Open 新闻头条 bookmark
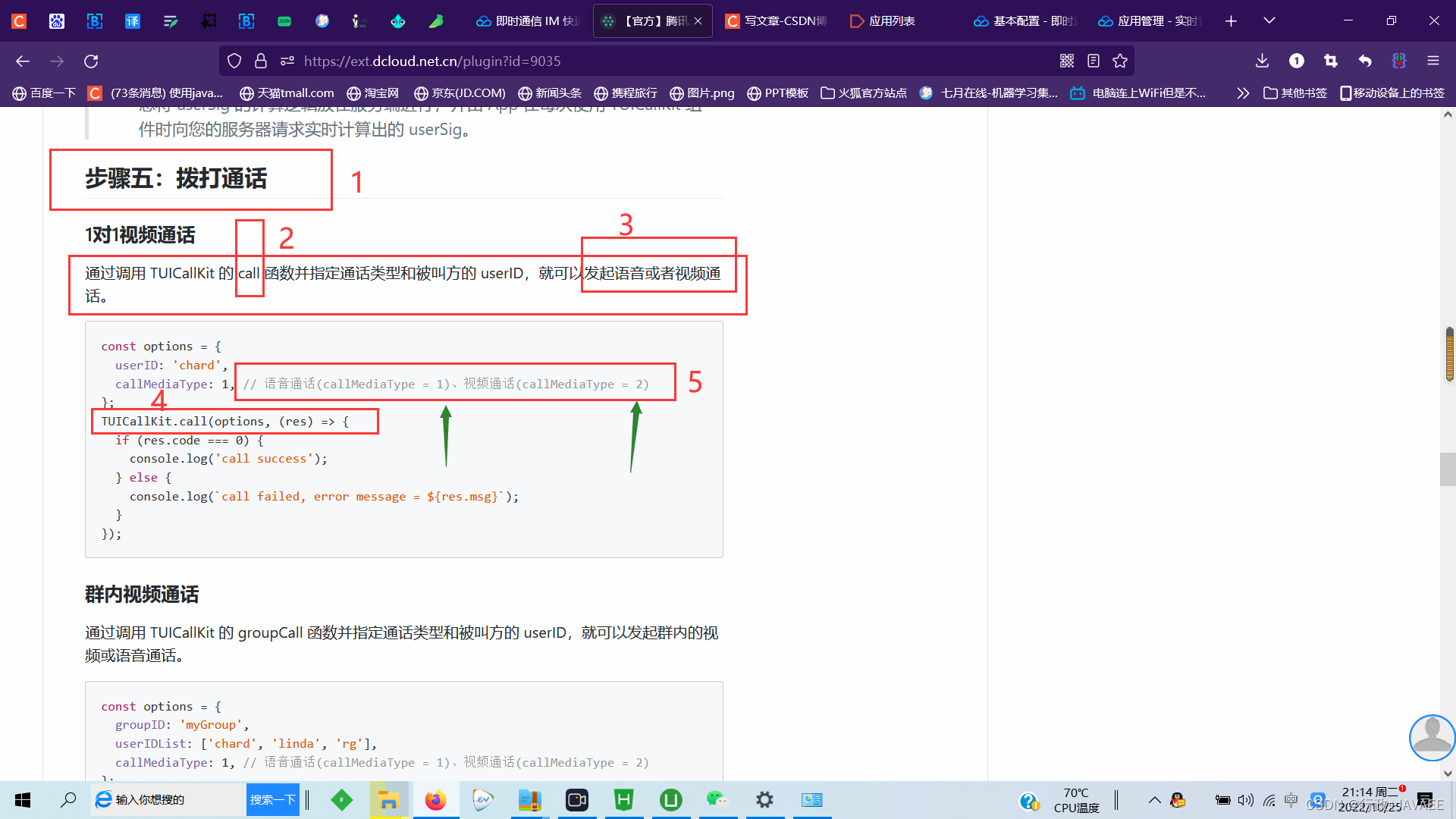1456x819 pixels. (550, 93)
